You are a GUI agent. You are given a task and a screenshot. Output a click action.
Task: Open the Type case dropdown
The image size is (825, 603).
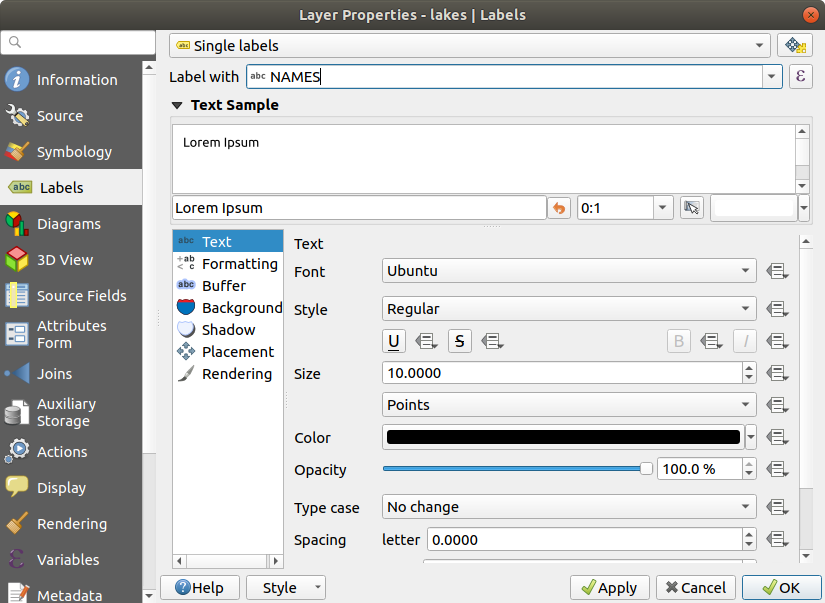point(569,507)
